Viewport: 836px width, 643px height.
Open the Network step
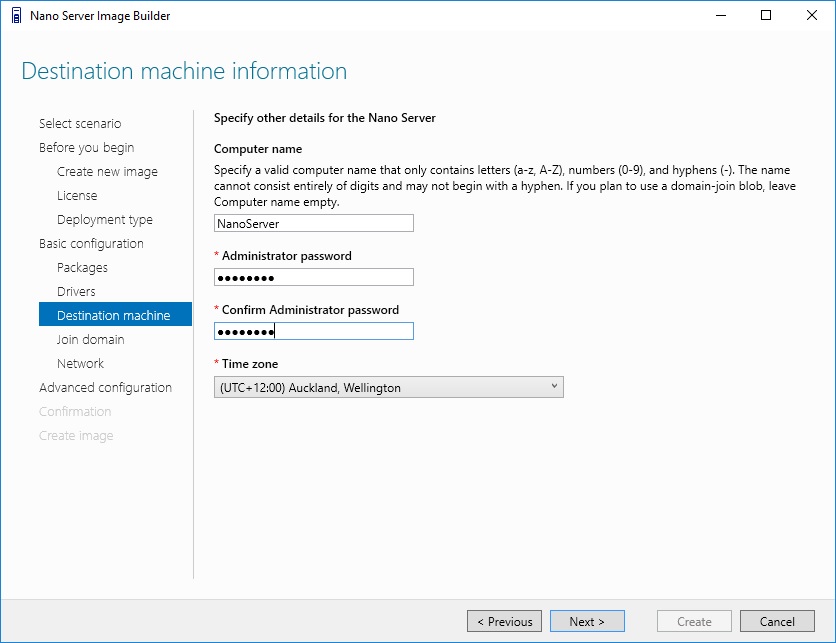tap(81, 364)
